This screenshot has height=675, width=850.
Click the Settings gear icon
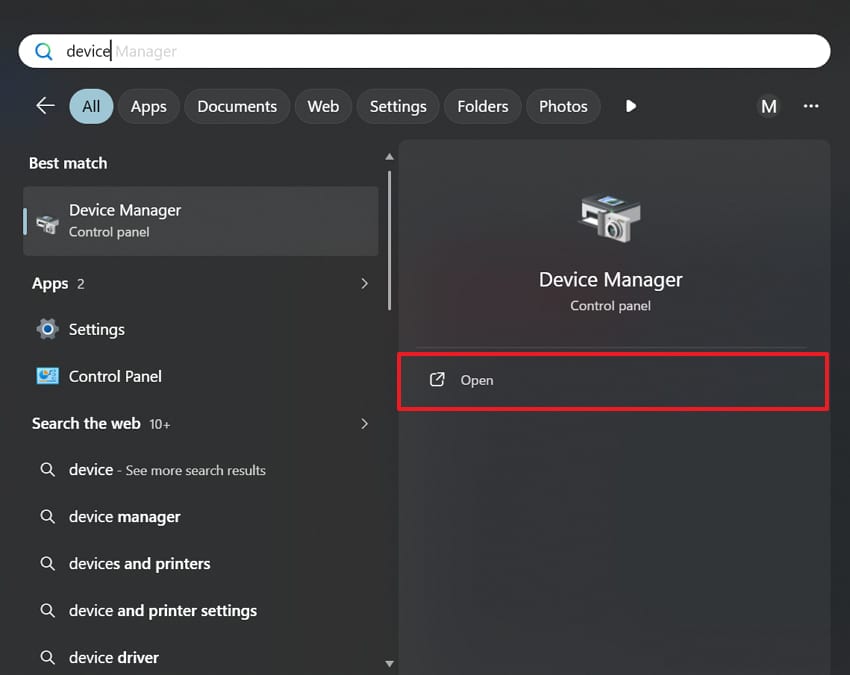pyautogui.click(x=47, y=329)
